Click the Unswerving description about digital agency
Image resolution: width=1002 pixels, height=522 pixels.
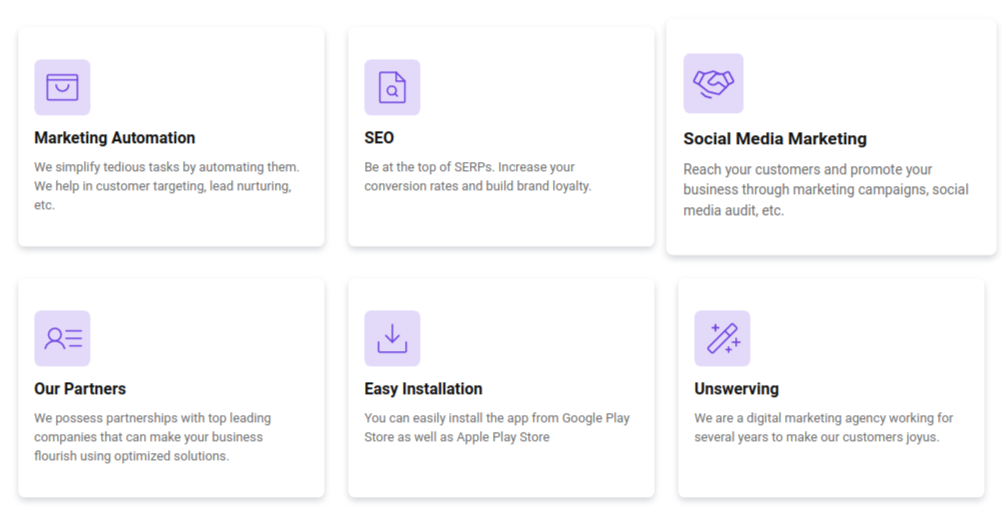pos(823,427)
